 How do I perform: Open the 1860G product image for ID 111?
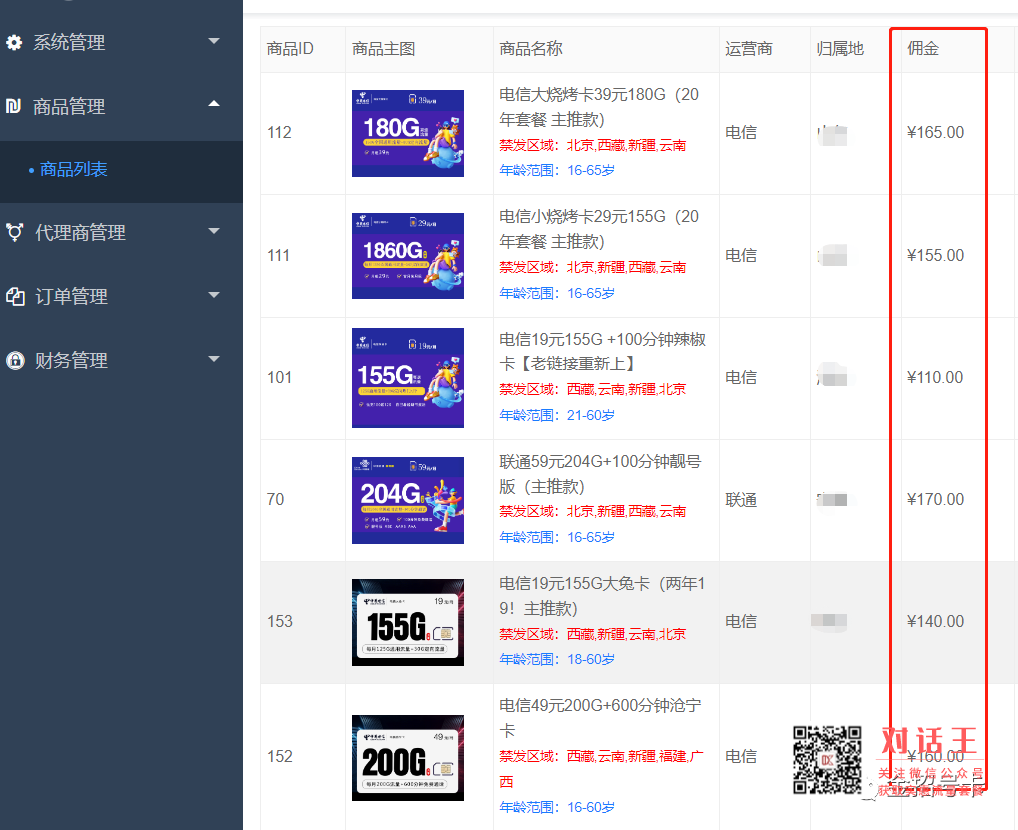(x=408, y=256)
